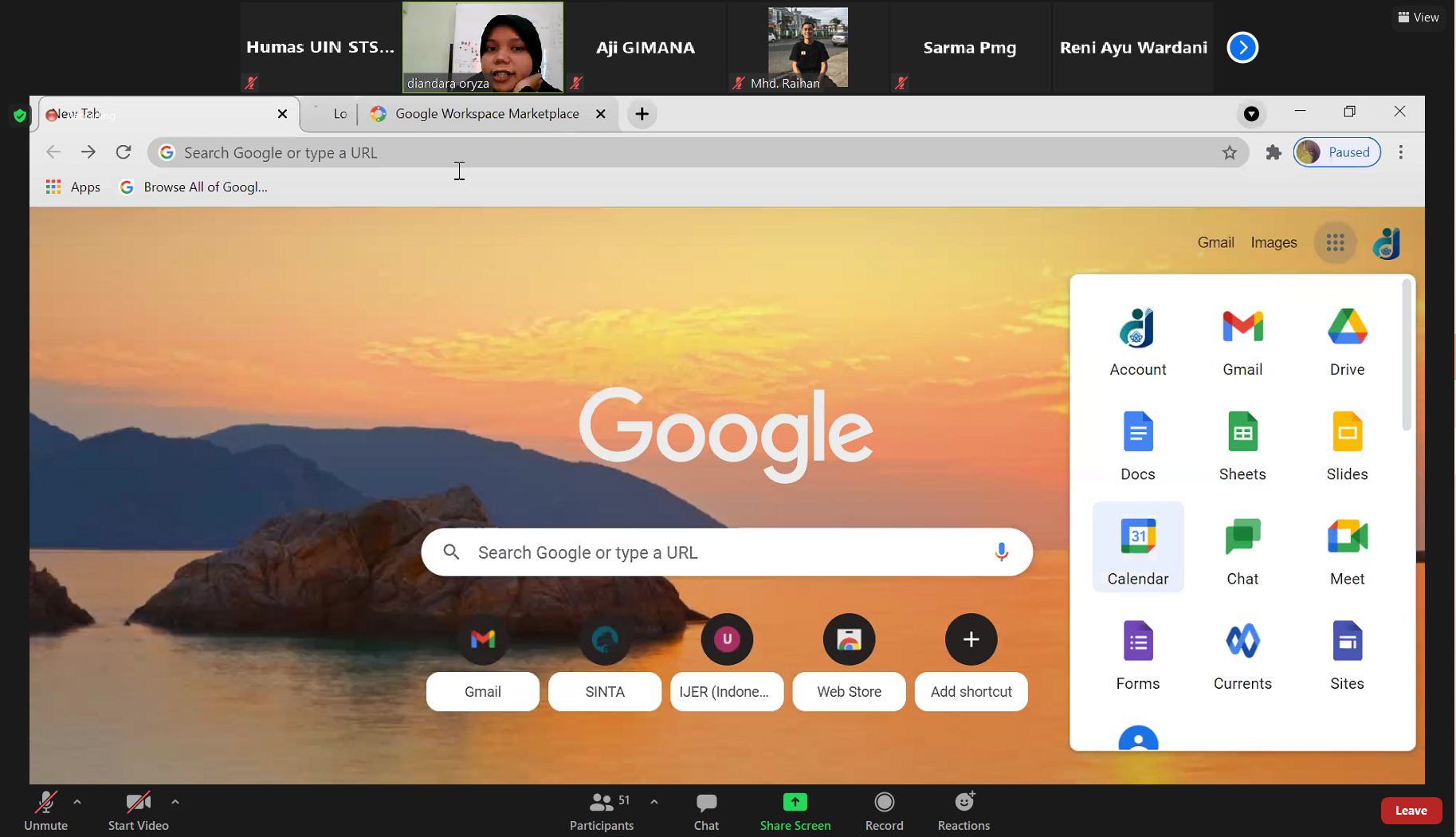Expand video options arrow next to Start Video
This screenshot has width=1456, height=837.
tap(175, 802)
